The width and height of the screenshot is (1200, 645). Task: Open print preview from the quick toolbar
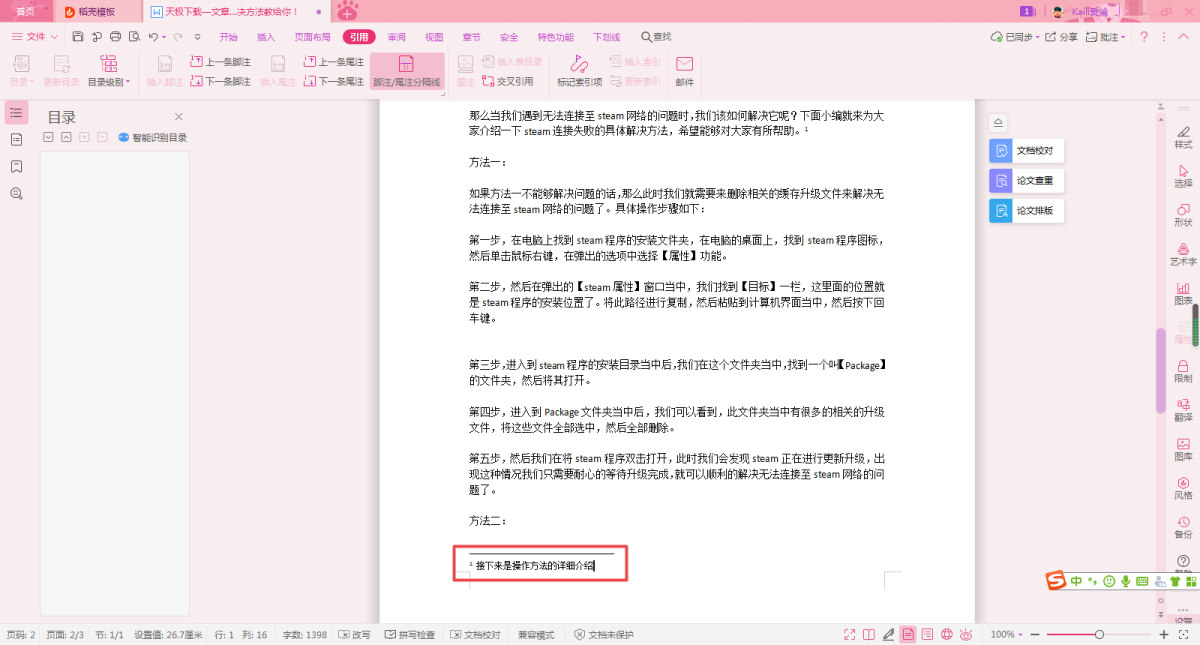133,37
